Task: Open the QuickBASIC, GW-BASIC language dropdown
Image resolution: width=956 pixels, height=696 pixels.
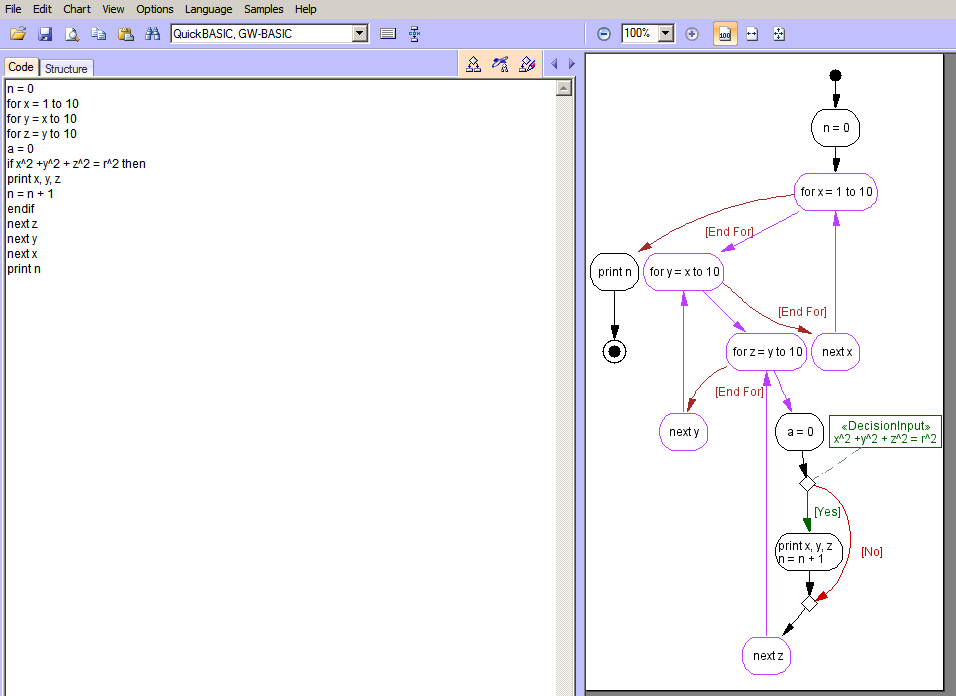Action: [360, 34]
